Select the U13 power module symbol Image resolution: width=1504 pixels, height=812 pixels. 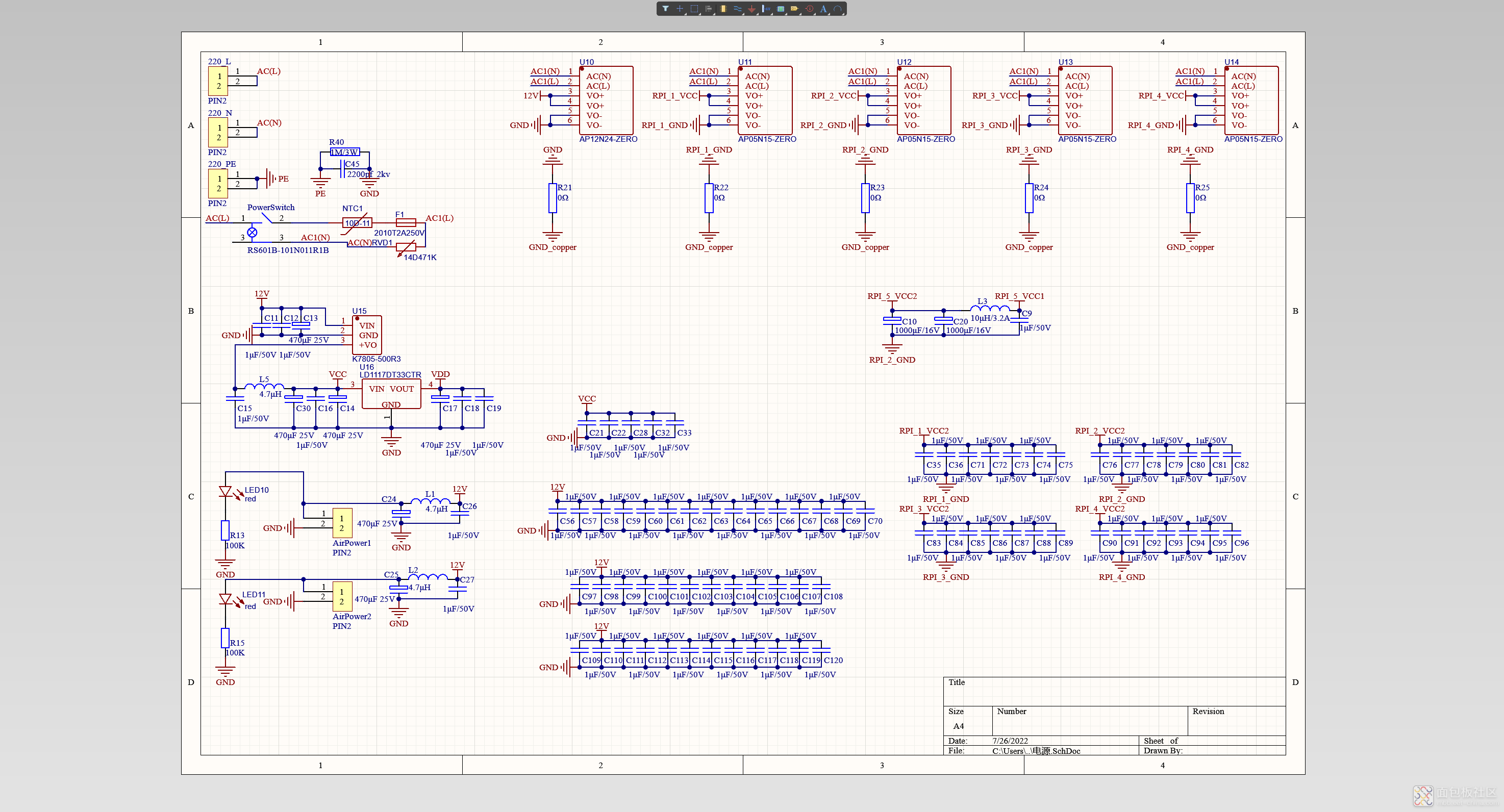coord(1085,100)
